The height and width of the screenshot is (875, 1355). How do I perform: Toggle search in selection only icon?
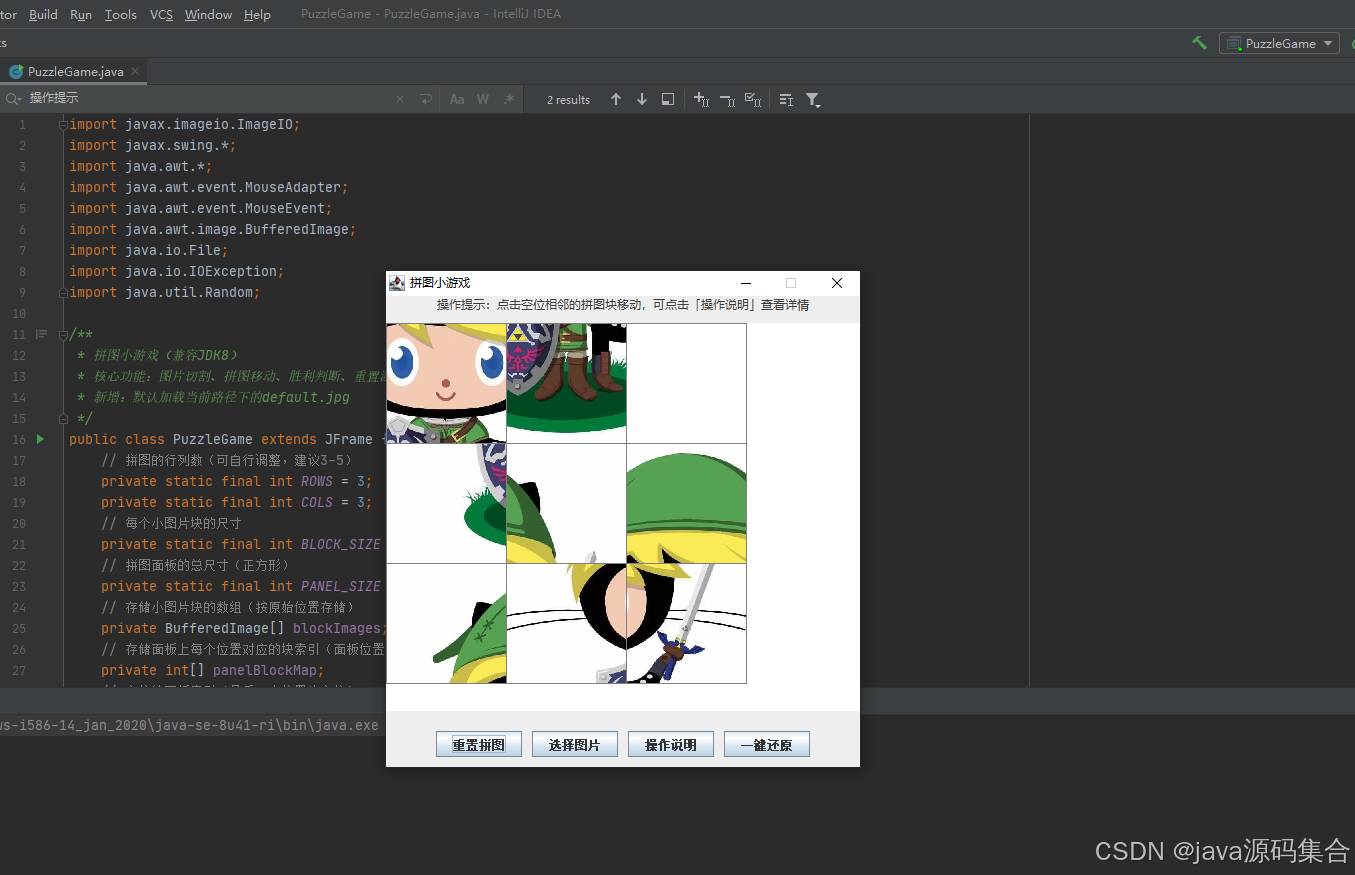click(668, 99)
